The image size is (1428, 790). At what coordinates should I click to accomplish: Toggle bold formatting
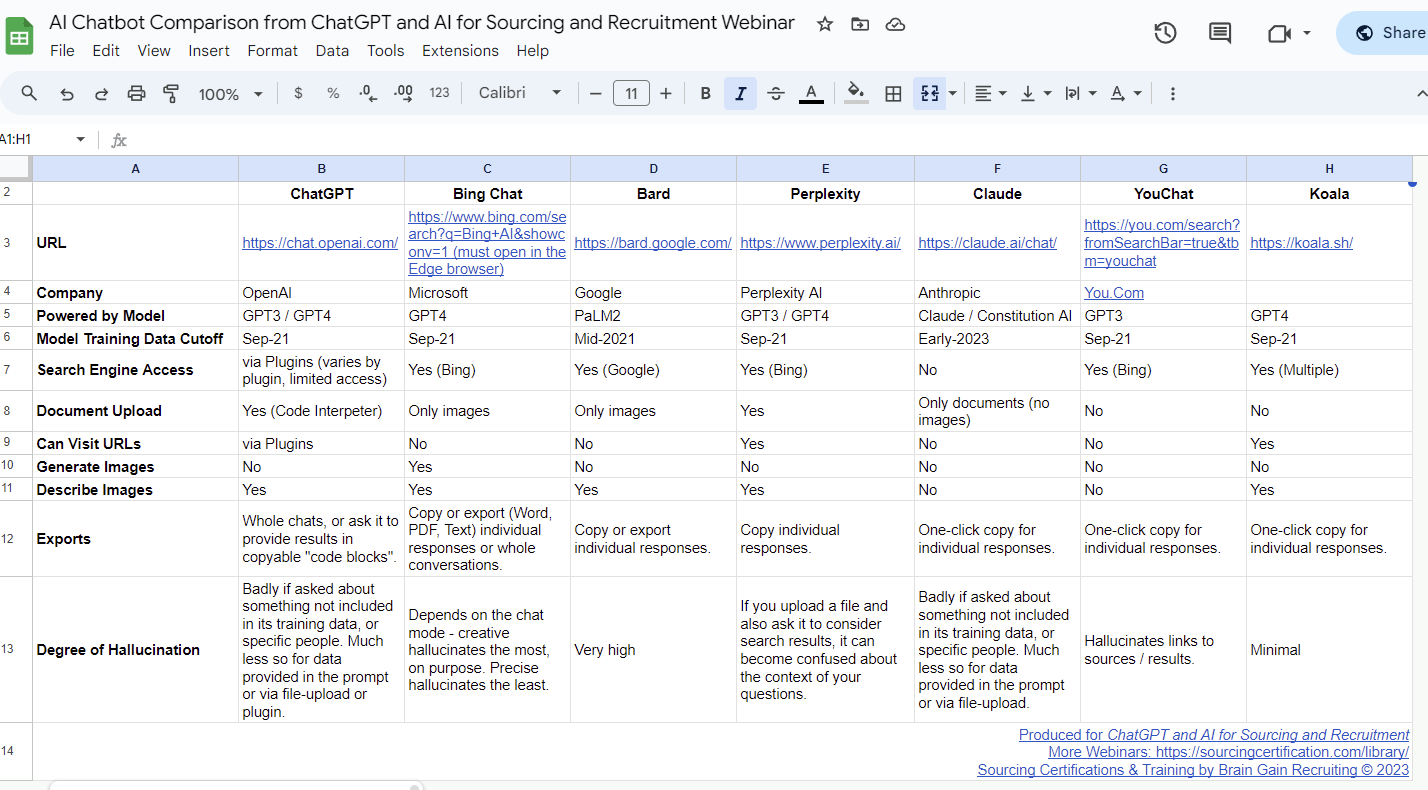pyautogui.click(x=705, y=93)
